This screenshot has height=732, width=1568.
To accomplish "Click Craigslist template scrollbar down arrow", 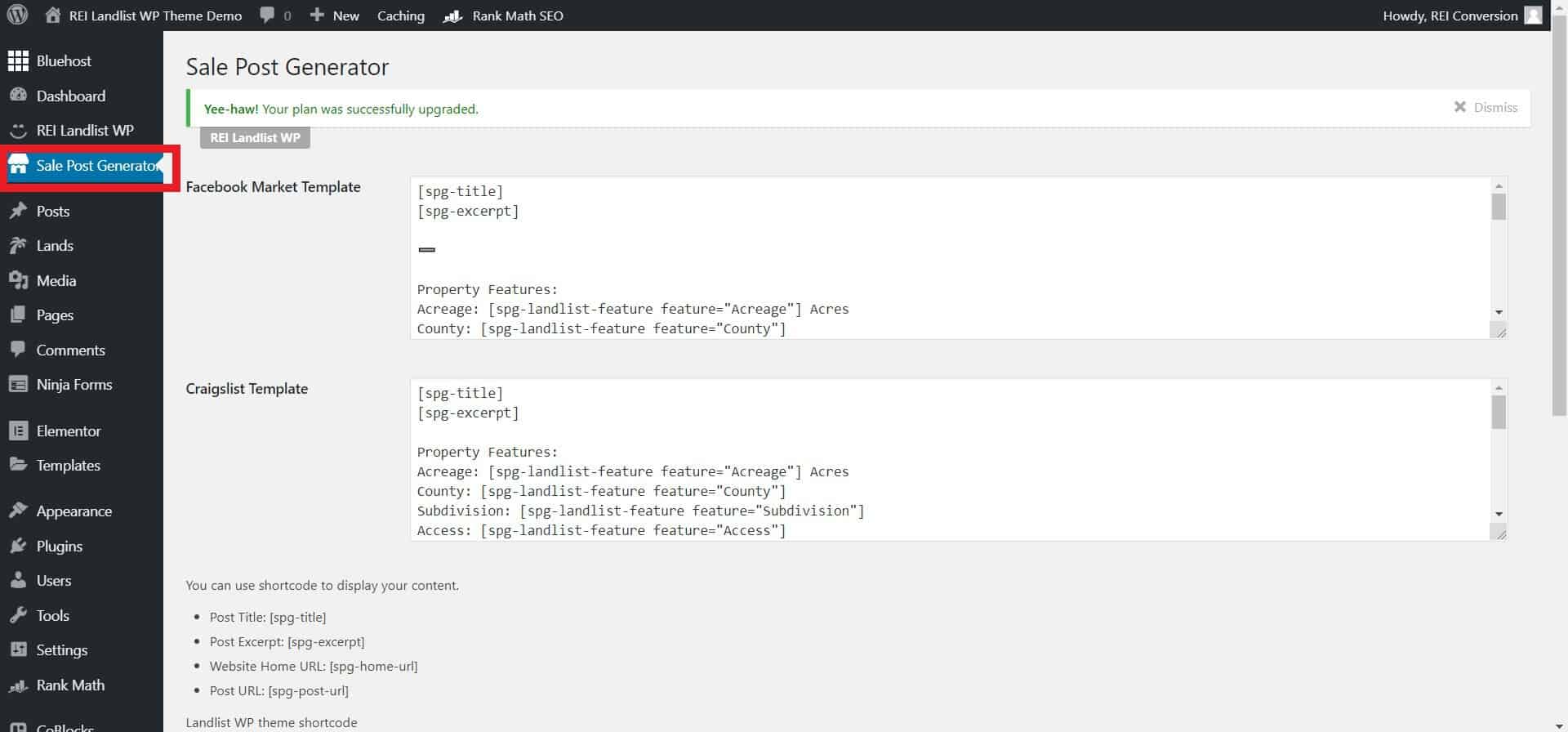I will [1499, 515].
